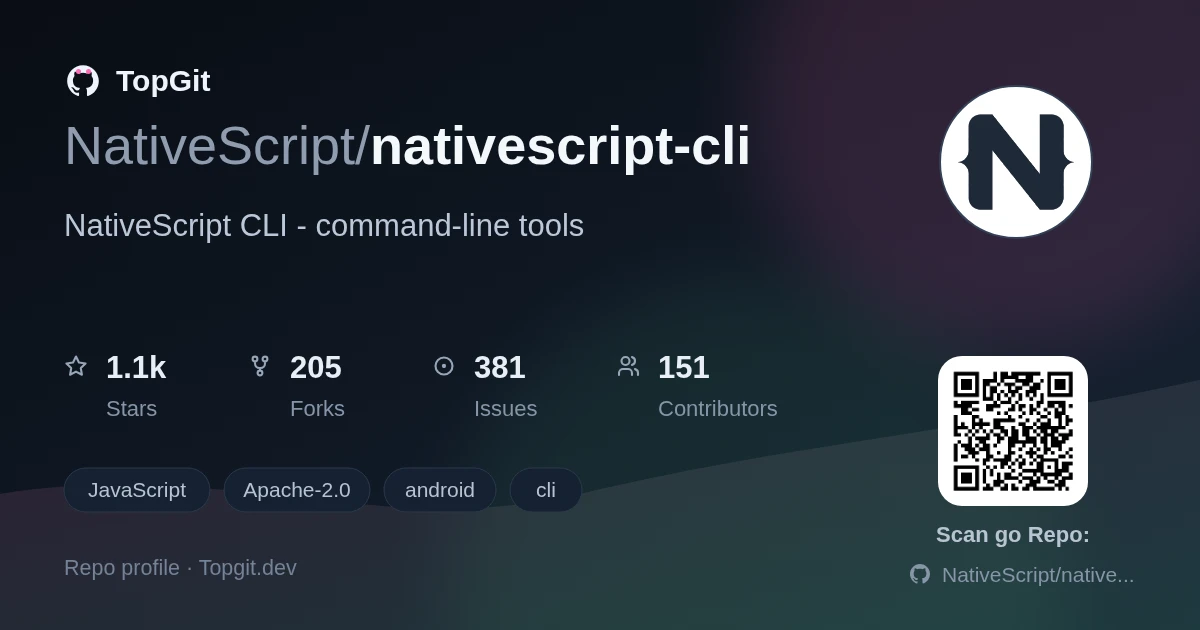Click the Forks label

[x=317, y=409]
